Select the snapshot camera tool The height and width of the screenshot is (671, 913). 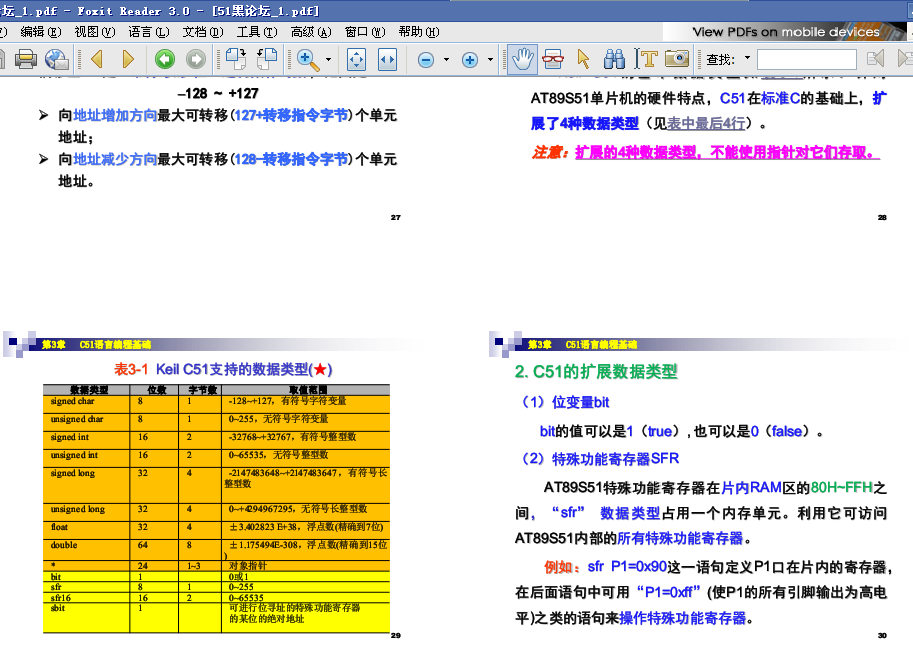tap(677, 59)
